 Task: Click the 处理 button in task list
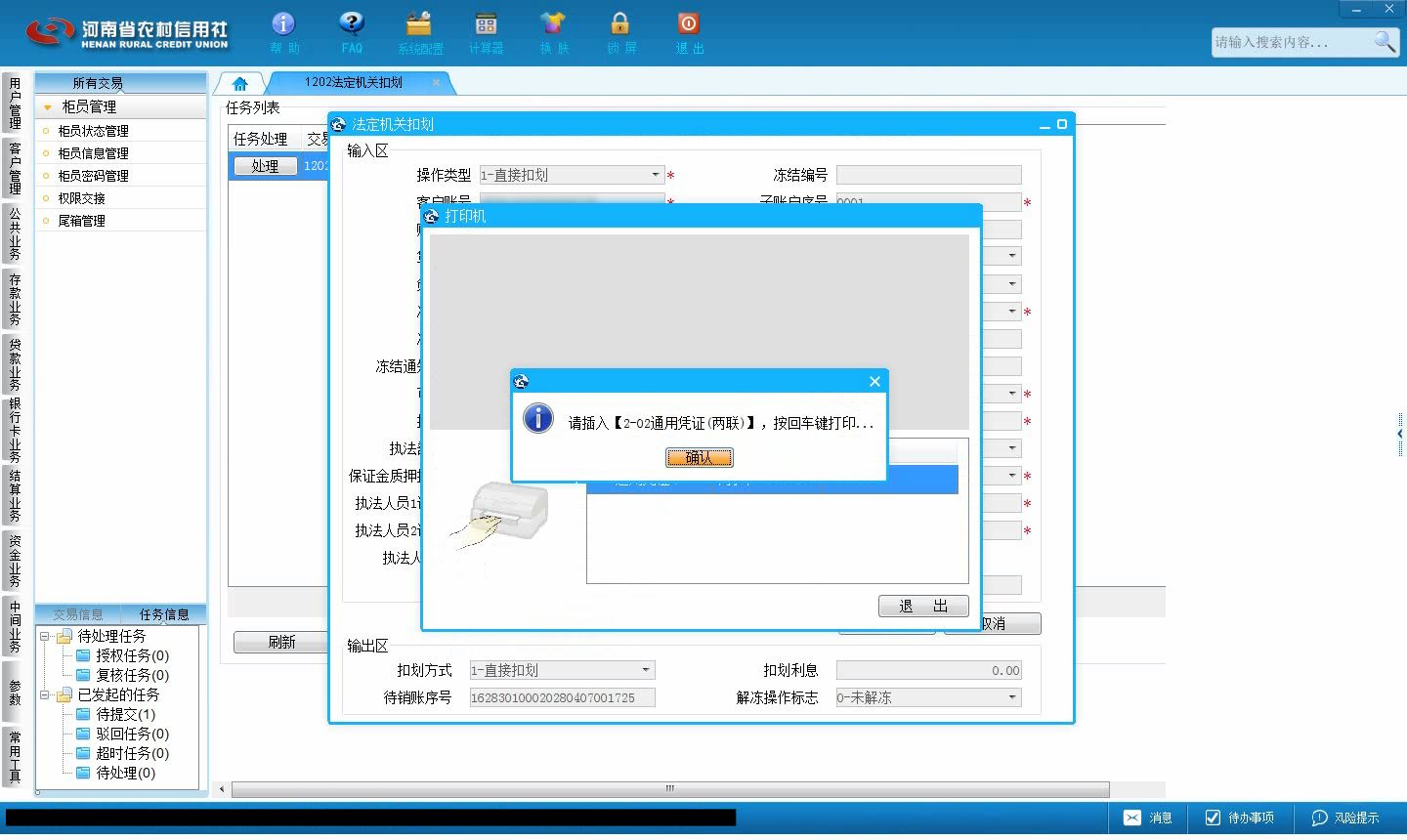point(265,166)
